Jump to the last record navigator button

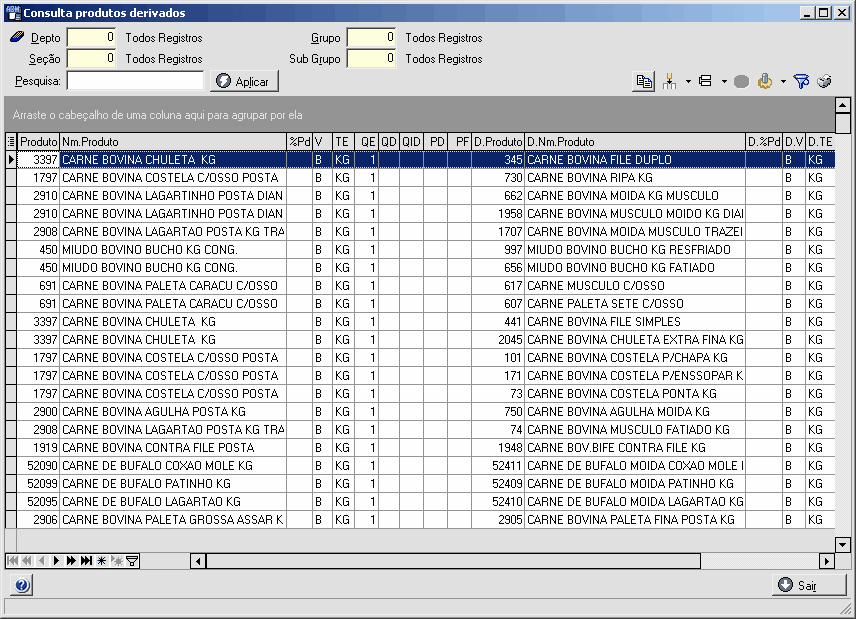[x=86, y=561]
